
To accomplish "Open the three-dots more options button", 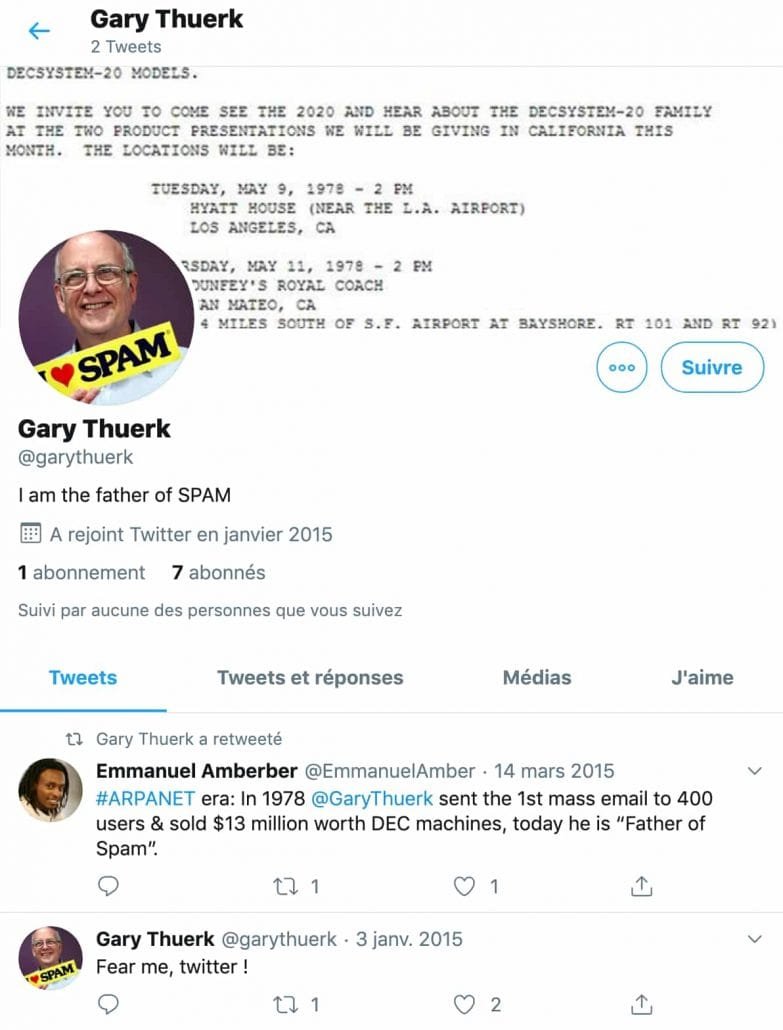I will [621, 367].
